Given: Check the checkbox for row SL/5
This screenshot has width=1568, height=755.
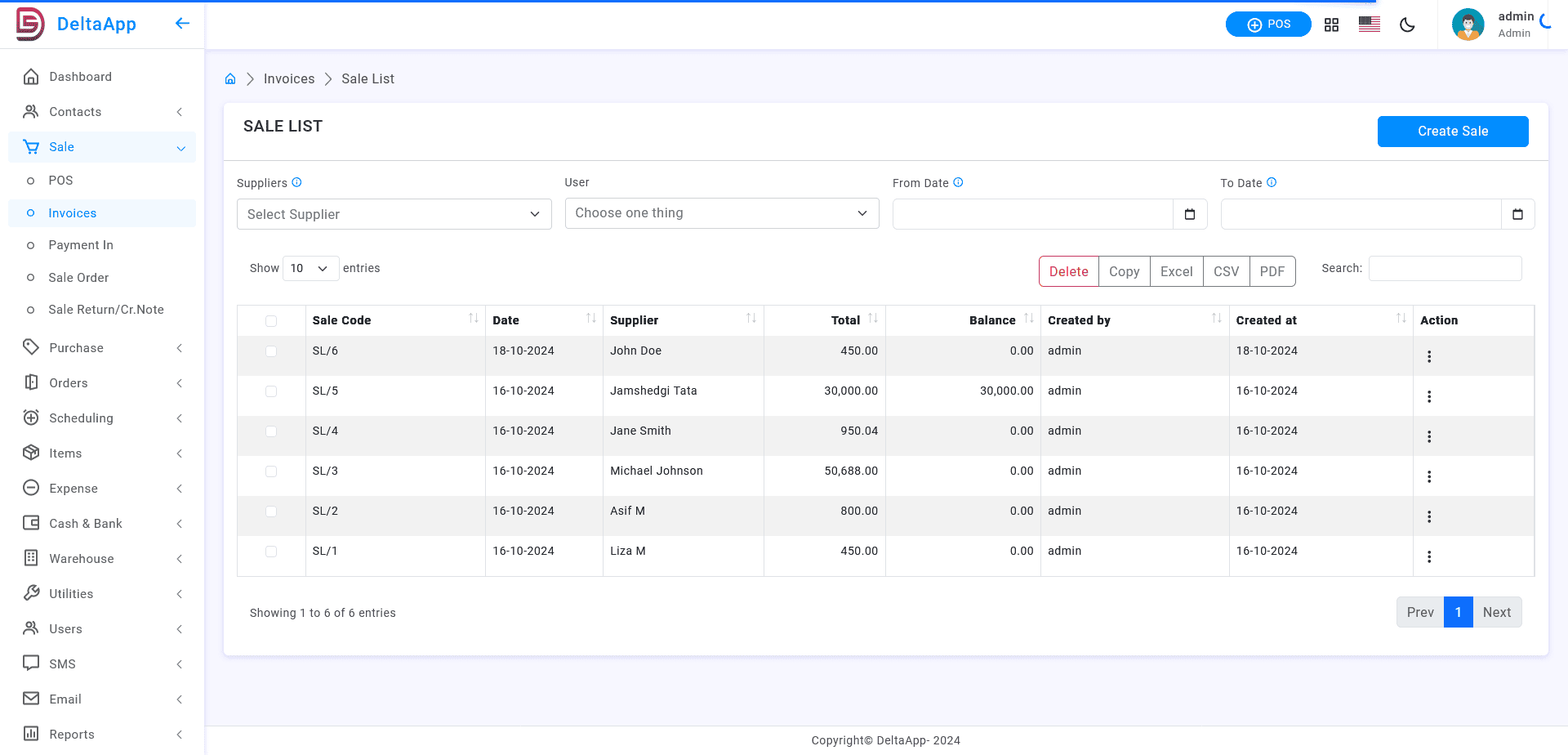Looking at the screenshot, I should (x=271, y=391).
